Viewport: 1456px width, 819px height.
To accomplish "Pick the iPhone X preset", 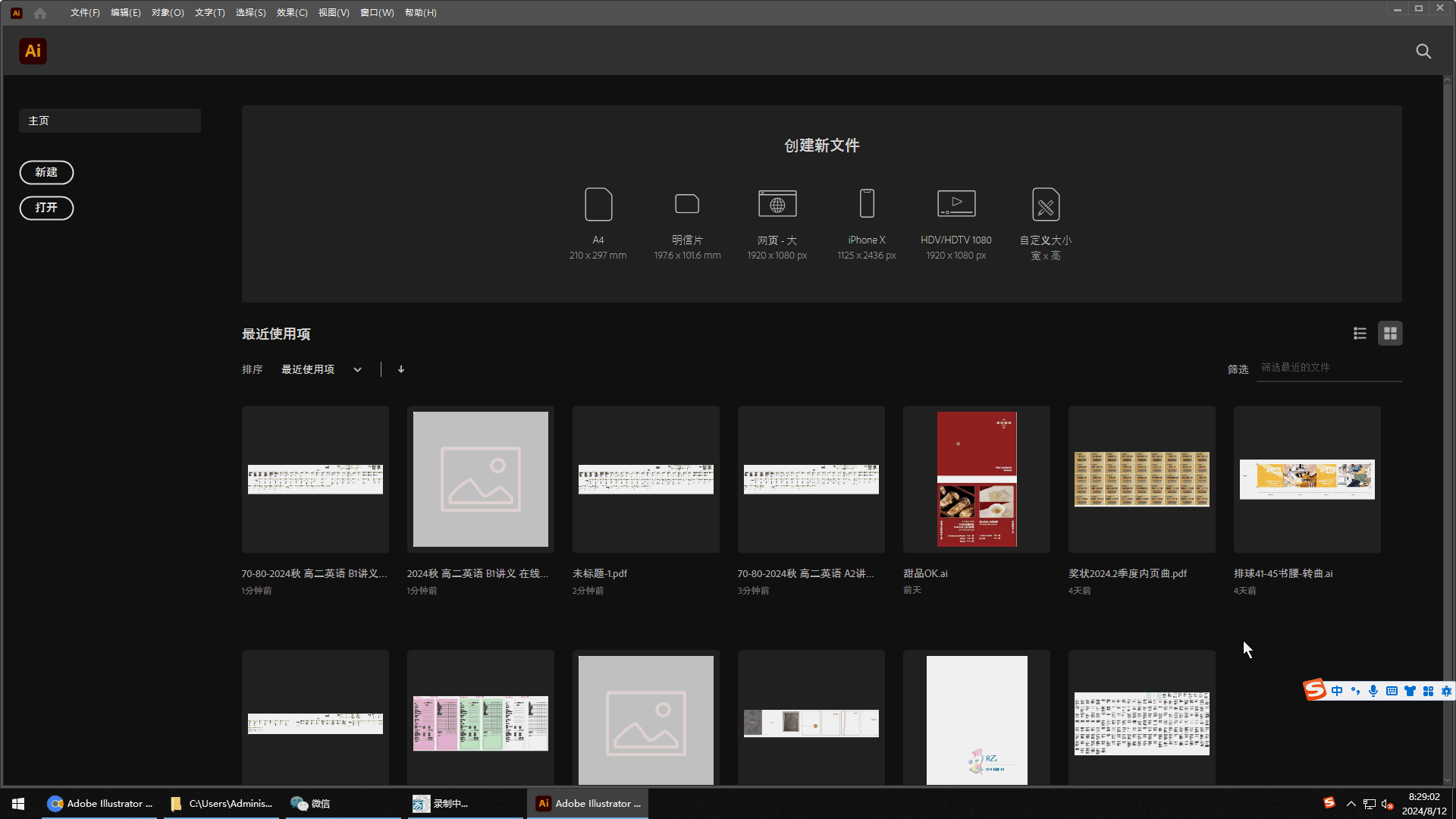I will [867, 224].
